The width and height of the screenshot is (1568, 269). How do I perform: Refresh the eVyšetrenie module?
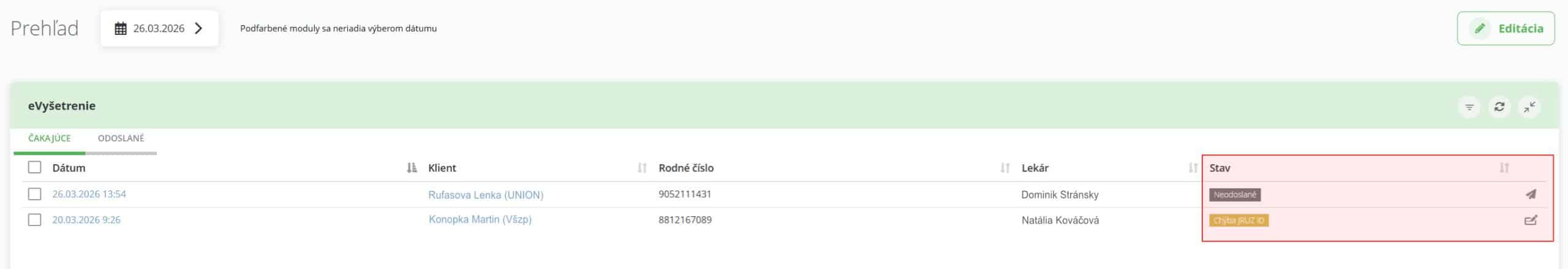pyautogui.click(x=1499, y=107)
